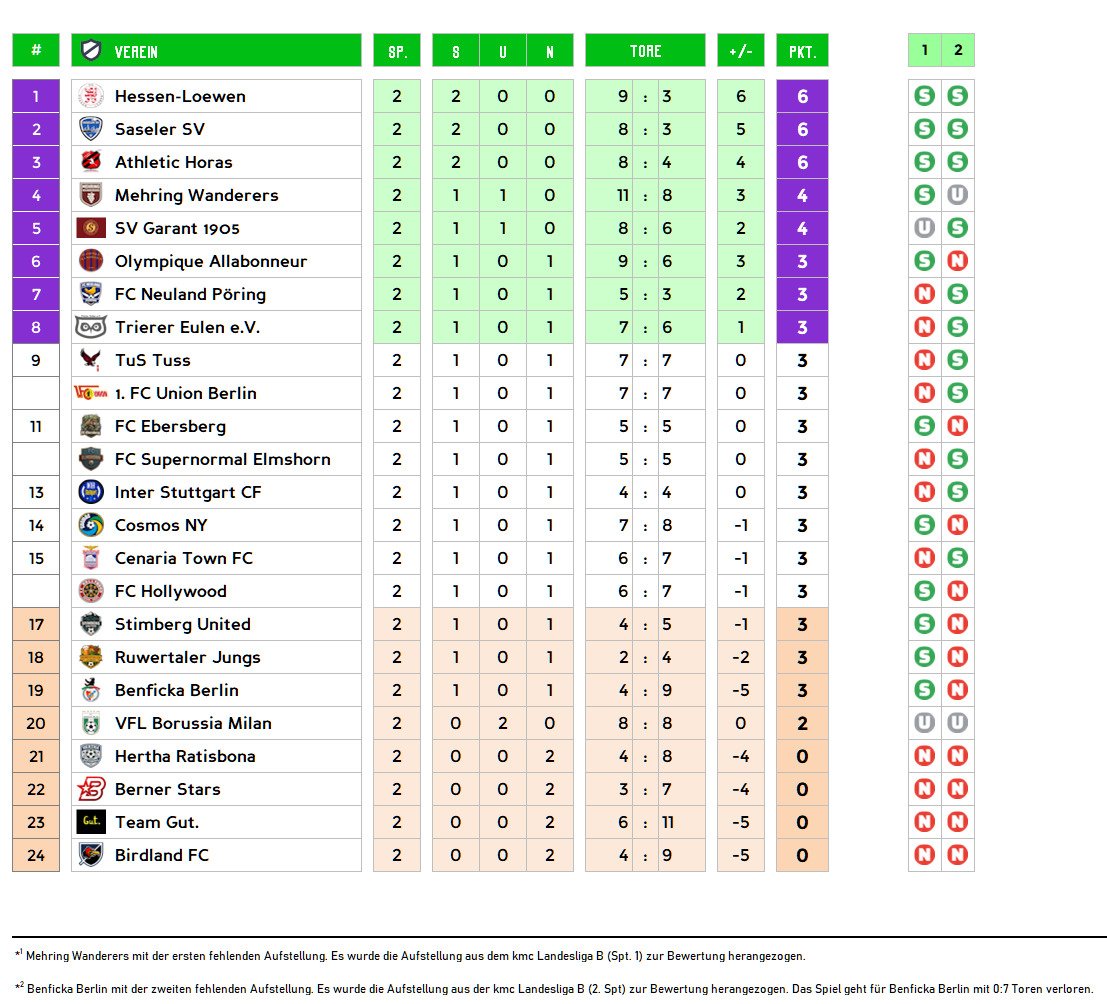
Task: Click the purple rank 1 position cell
Action: pyautogui.click(x=36, y=96)
